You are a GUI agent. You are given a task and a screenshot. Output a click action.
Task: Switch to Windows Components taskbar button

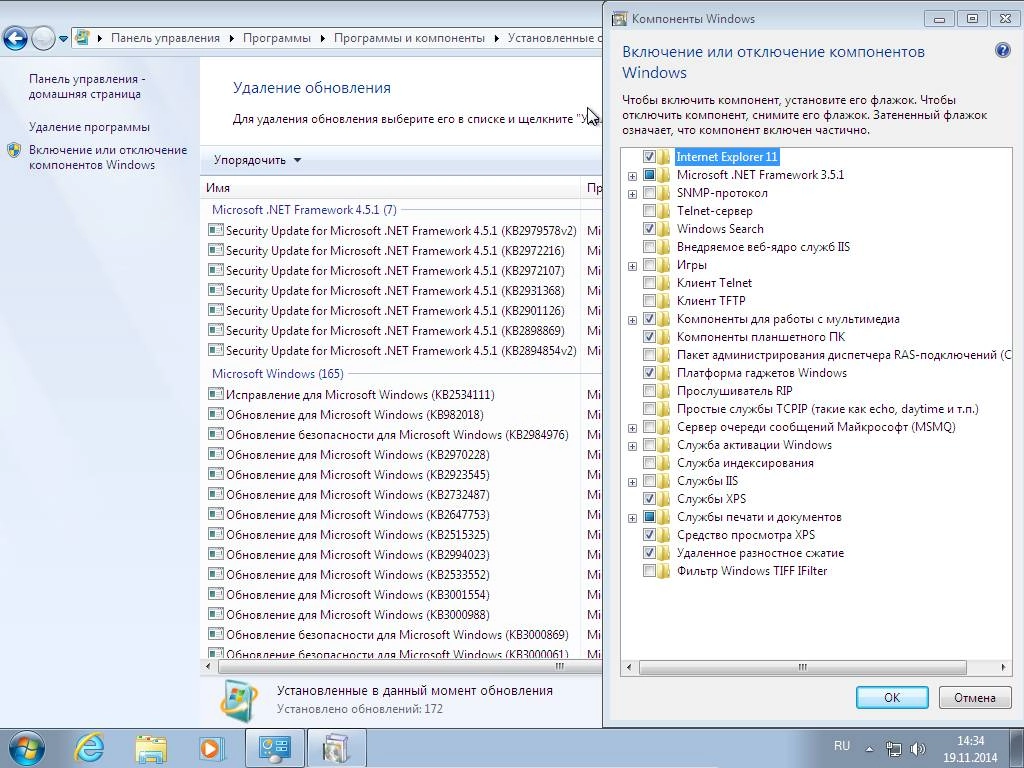point(336,748)
